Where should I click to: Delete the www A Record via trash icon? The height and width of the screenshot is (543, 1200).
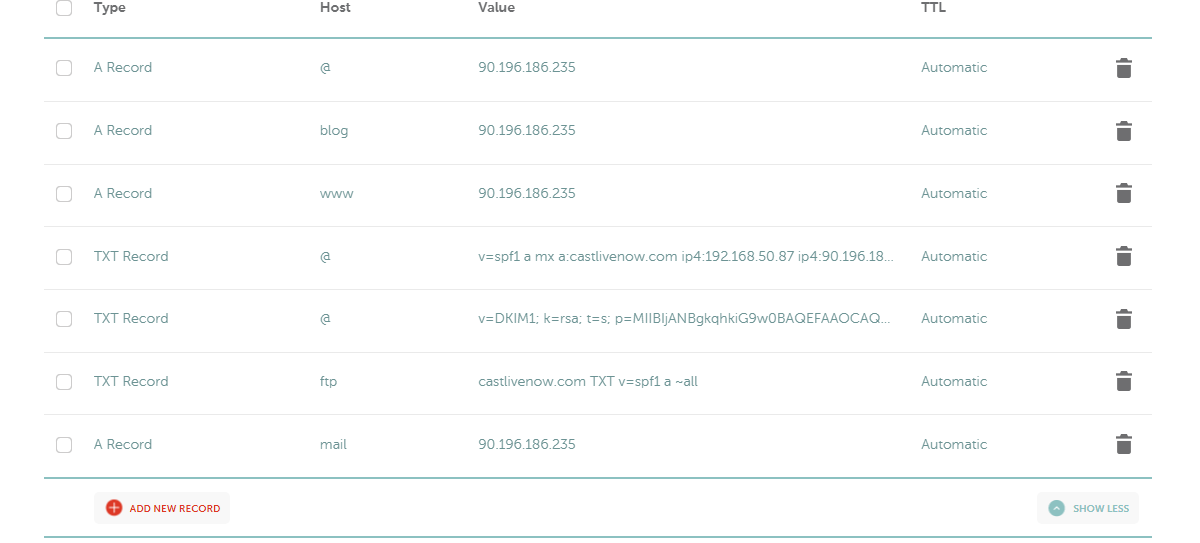pyautogui.click(x=1124, y=193)
